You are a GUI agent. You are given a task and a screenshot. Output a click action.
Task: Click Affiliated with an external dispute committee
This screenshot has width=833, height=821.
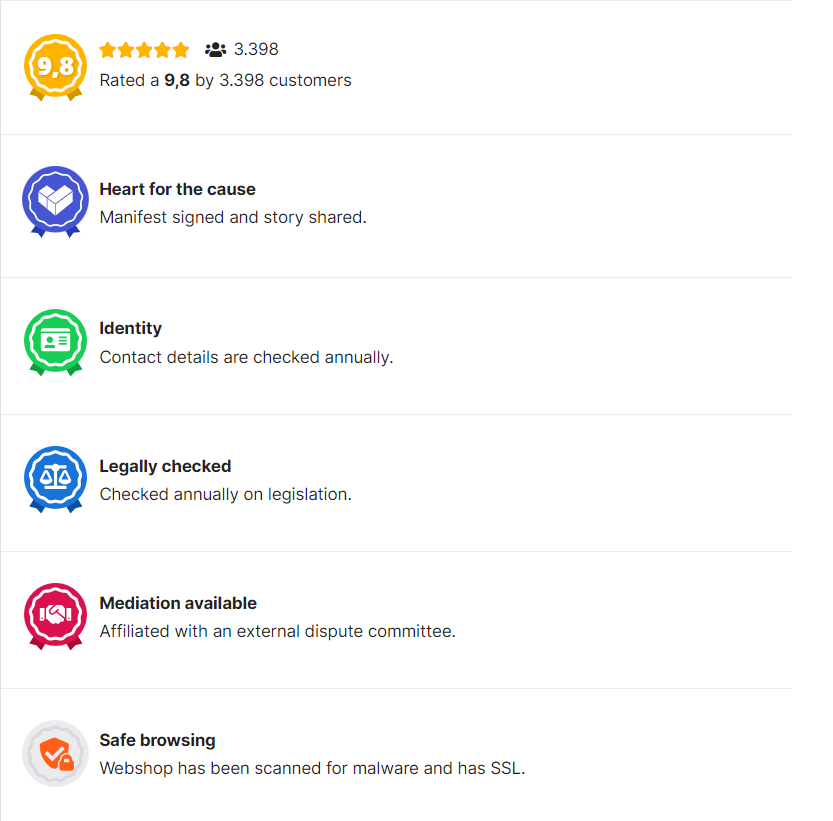[278, 631]
